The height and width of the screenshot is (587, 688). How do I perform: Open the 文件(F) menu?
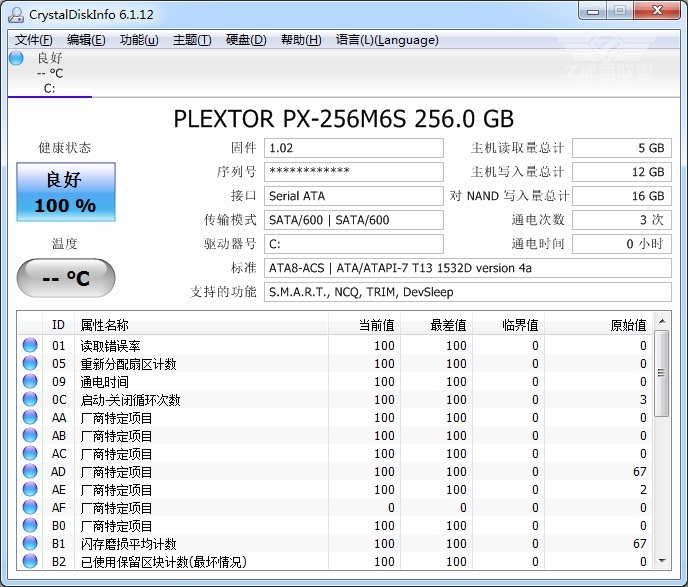click(x=34, y=40)
